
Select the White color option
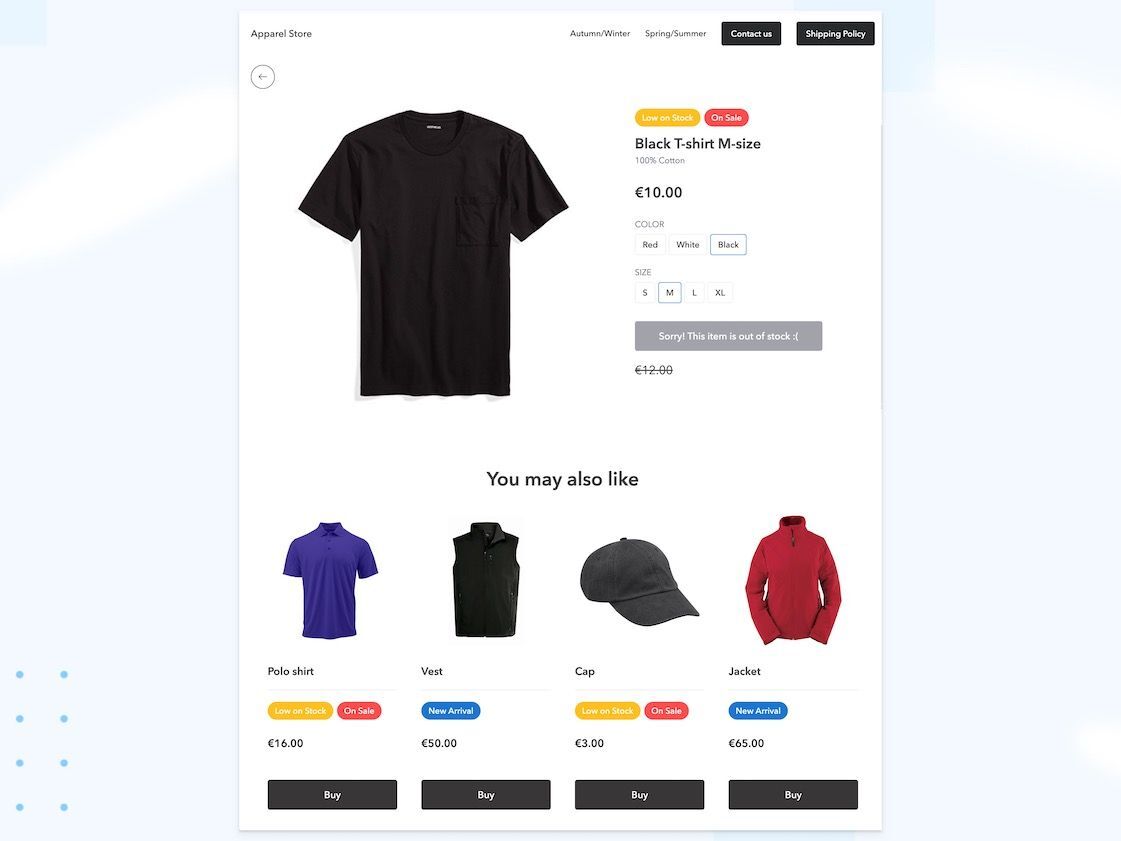coord(688,245)
